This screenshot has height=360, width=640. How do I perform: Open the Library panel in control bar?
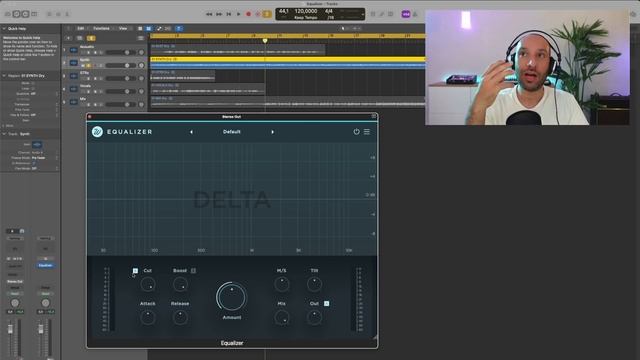pyautogui.click(x=7, y=14)
